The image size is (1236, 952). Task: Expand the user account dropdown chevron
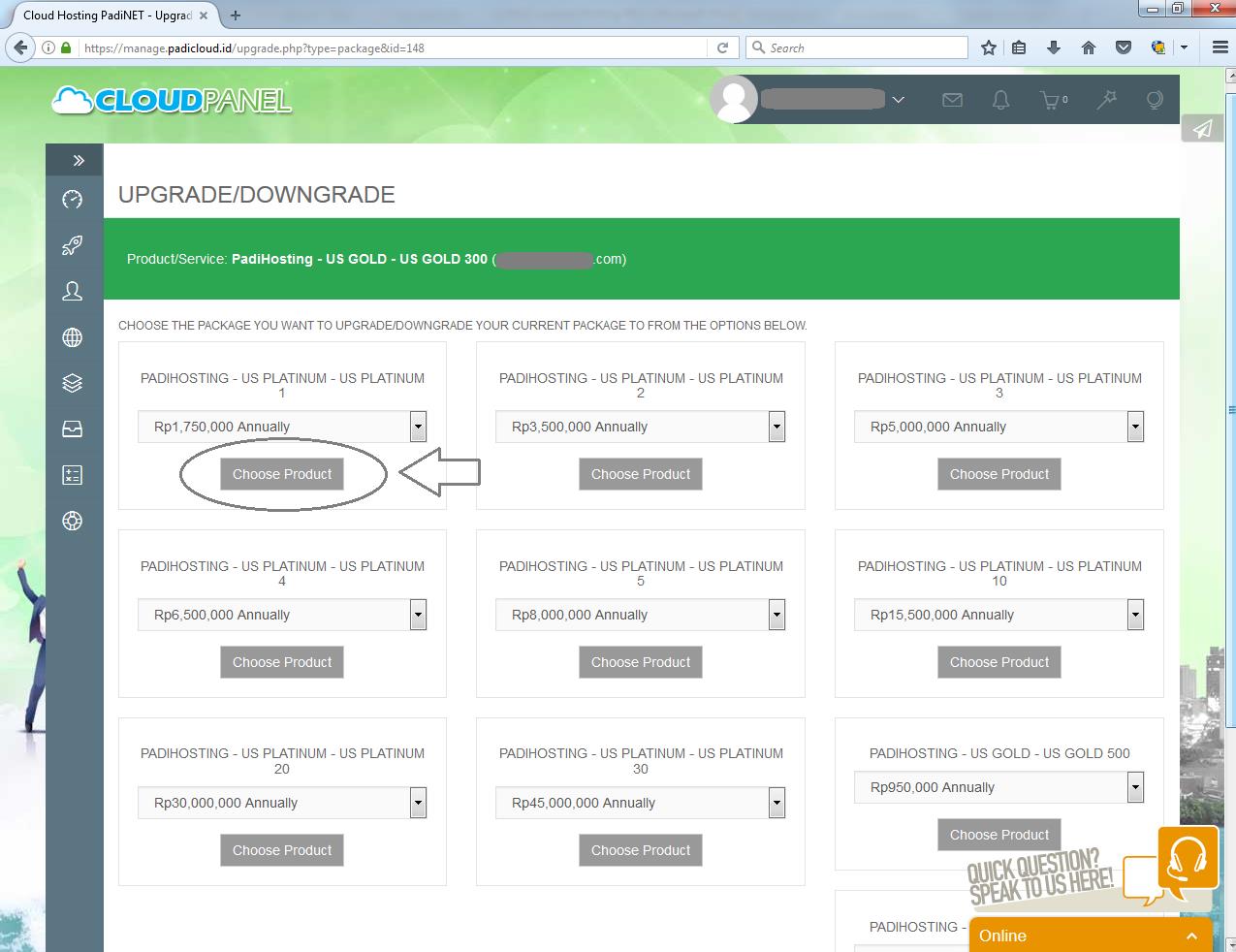tap(899, 99)
